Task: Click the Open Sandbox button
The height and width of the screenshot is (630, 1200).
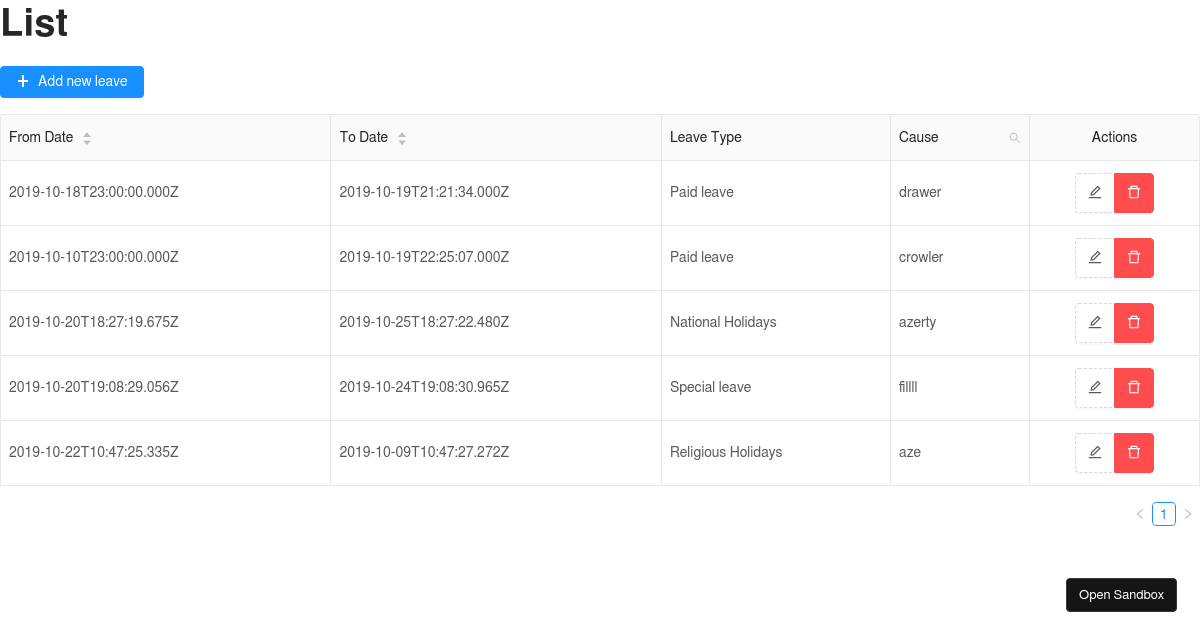Action: tap(1121, 594)
